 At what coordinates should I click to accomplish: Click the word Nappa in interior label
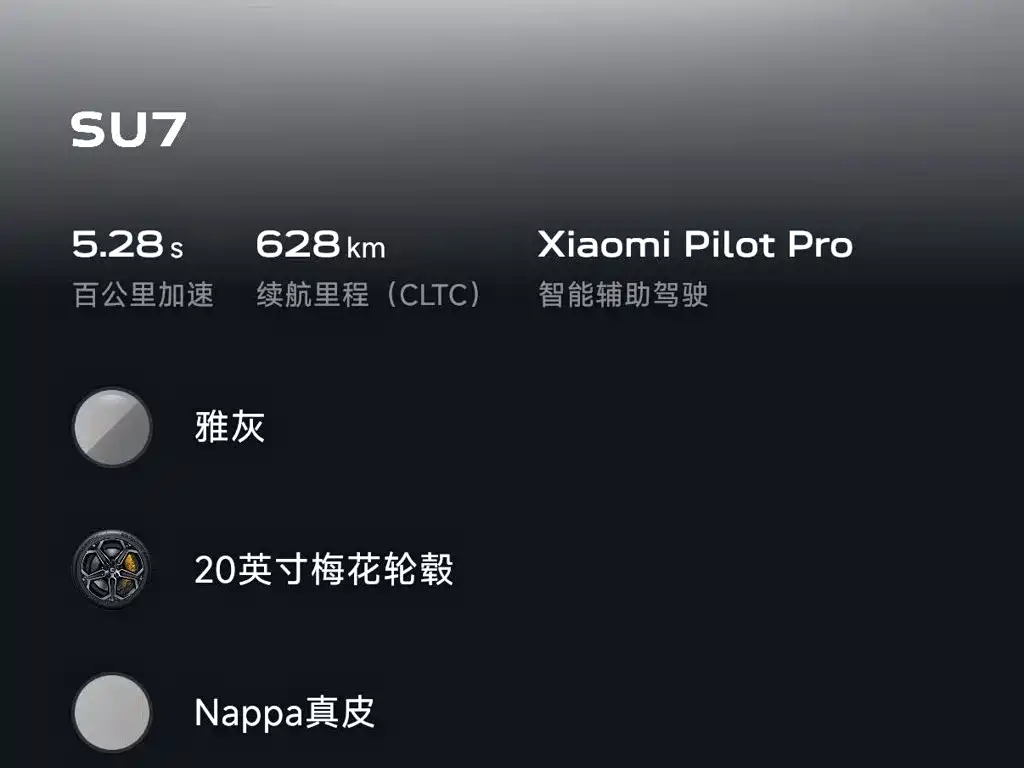pos(249,714)
